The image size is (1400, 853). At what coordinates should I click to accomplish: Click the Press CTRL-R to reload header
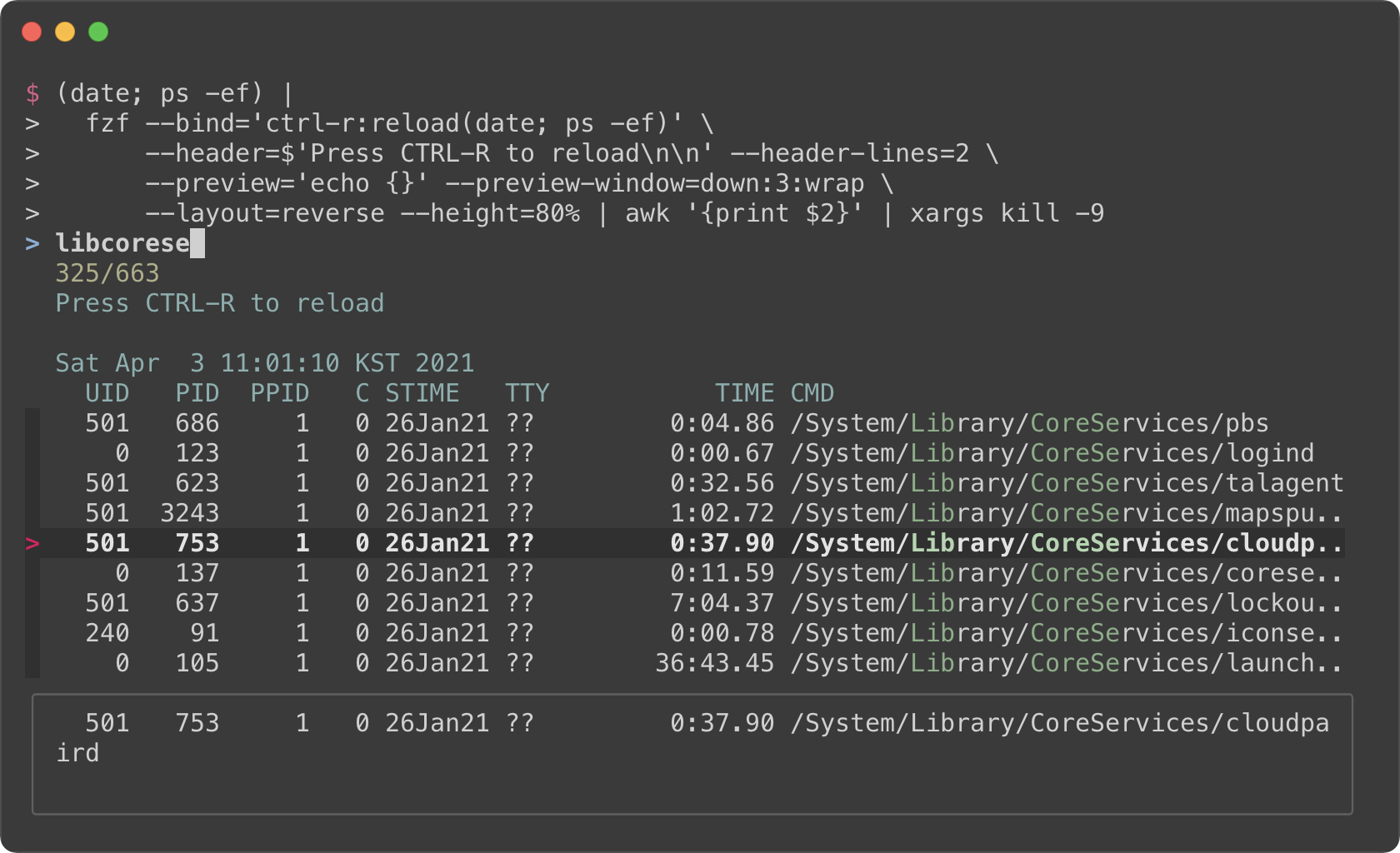point(220,303)
